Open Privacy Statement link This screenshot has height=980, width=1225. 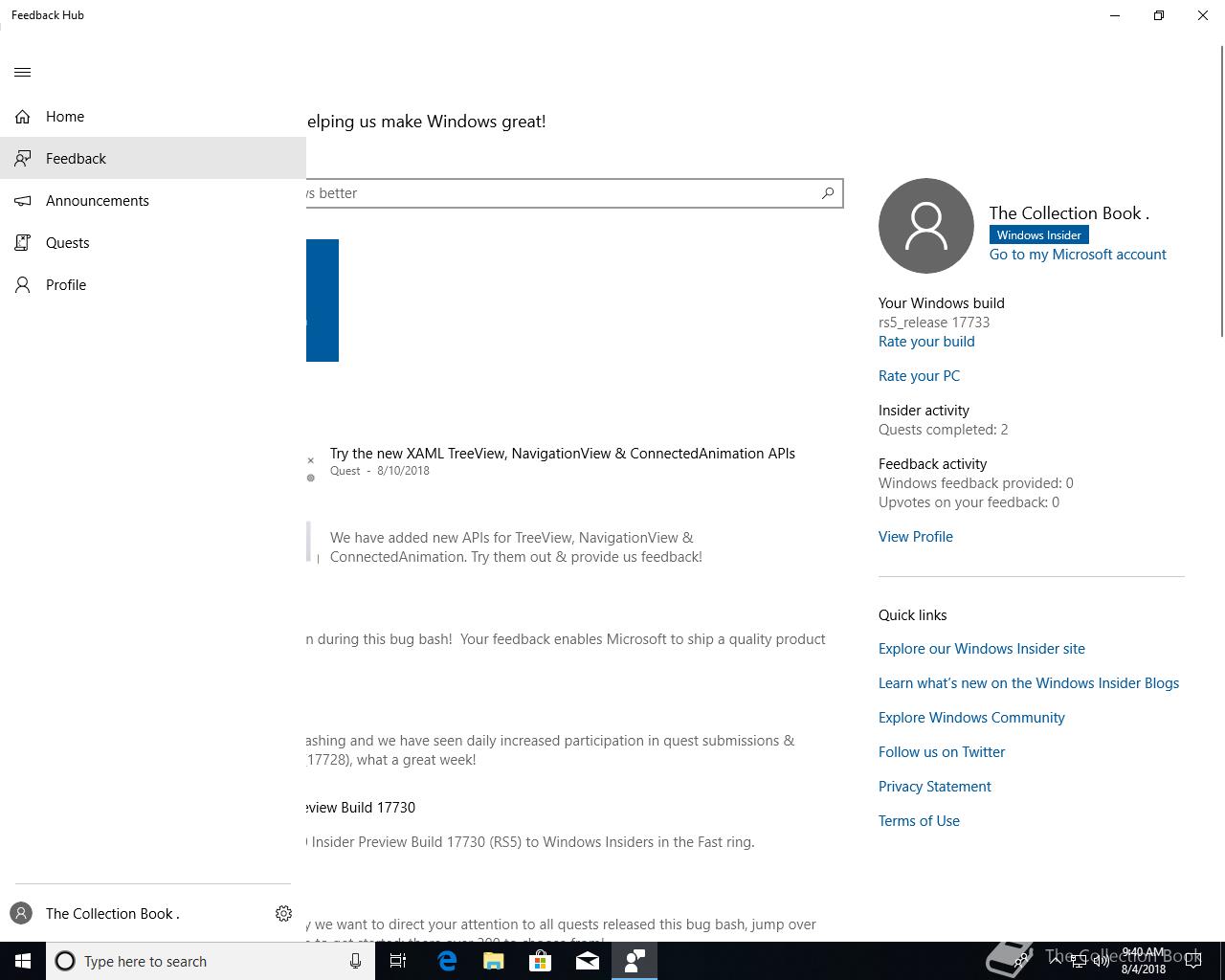pyautogui.click(x=935, y=787)
